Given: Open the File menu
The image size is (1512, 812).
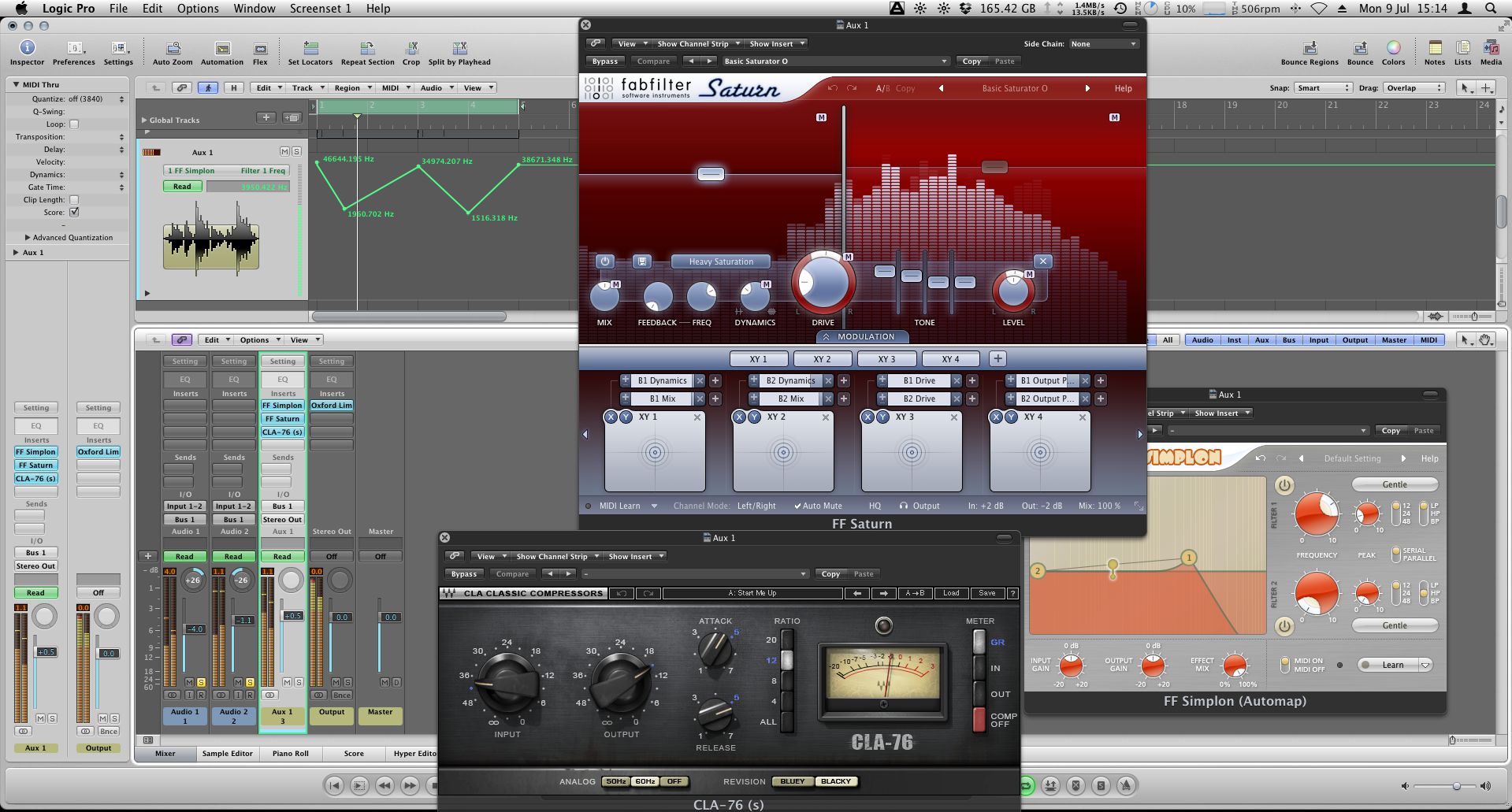Looking at the screenshot, I should 118,9.
